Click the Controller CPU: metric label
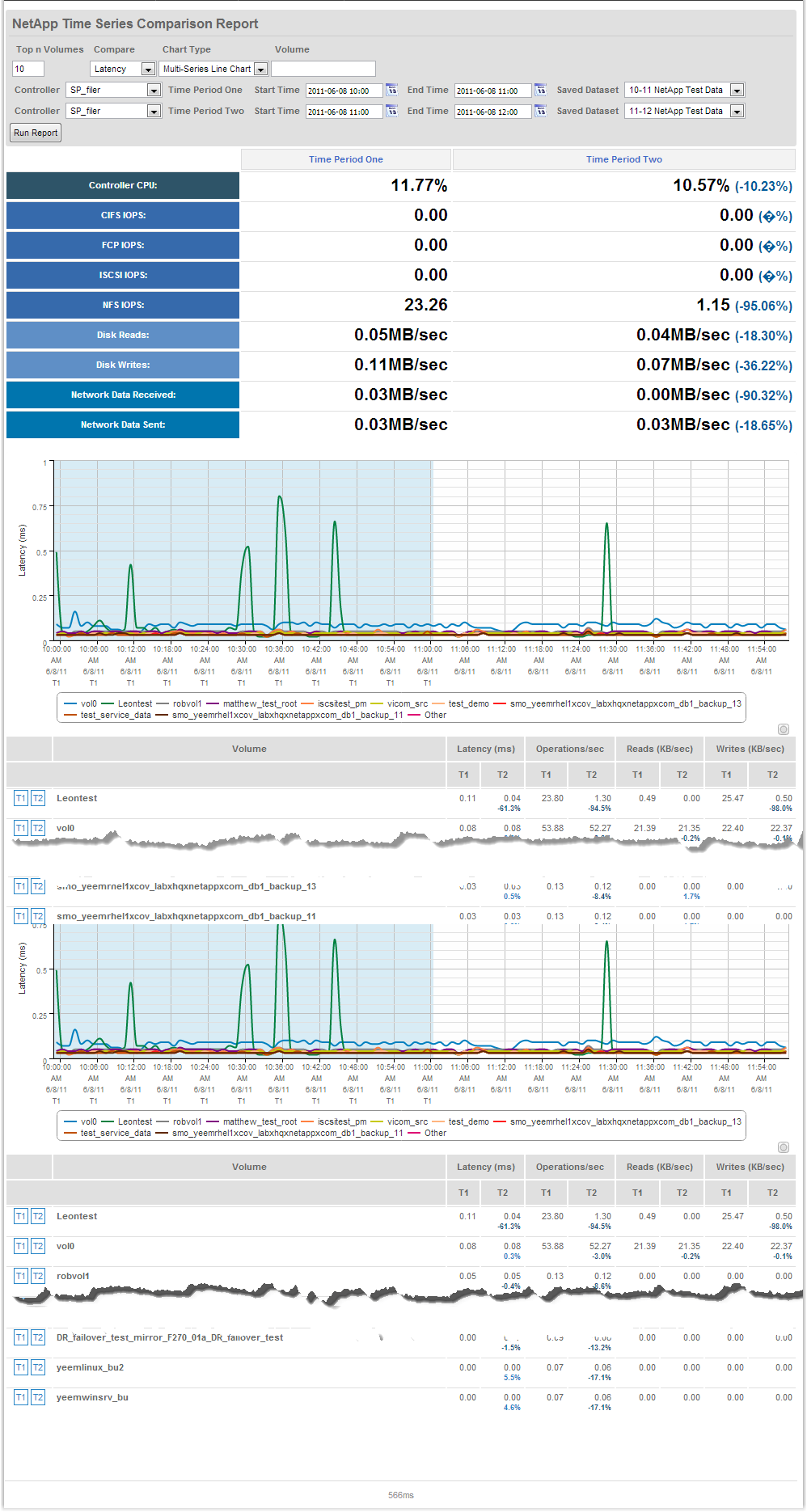Viewport: 807px width, 1512px height. click(x=123, y=186)
